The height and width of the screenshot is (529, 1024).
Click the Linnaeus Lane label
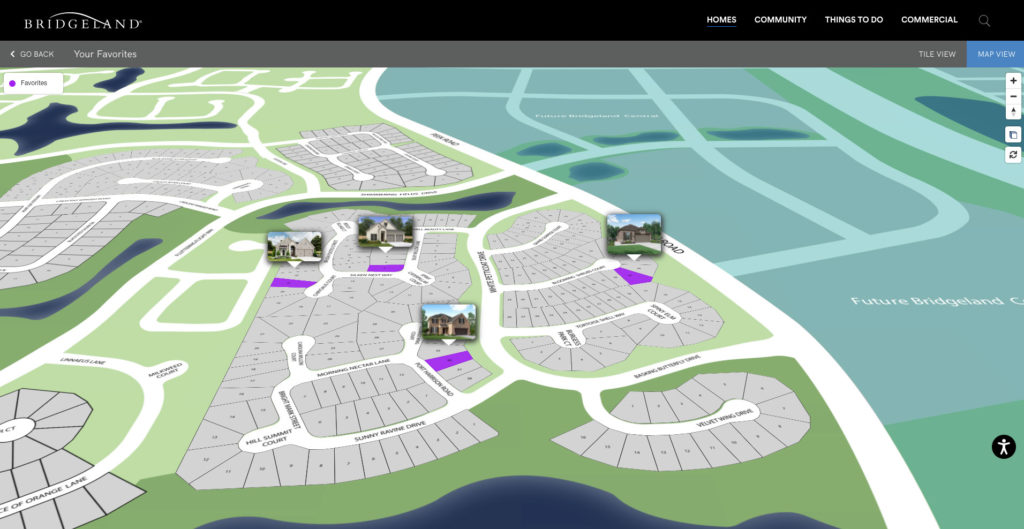[83, 361]
